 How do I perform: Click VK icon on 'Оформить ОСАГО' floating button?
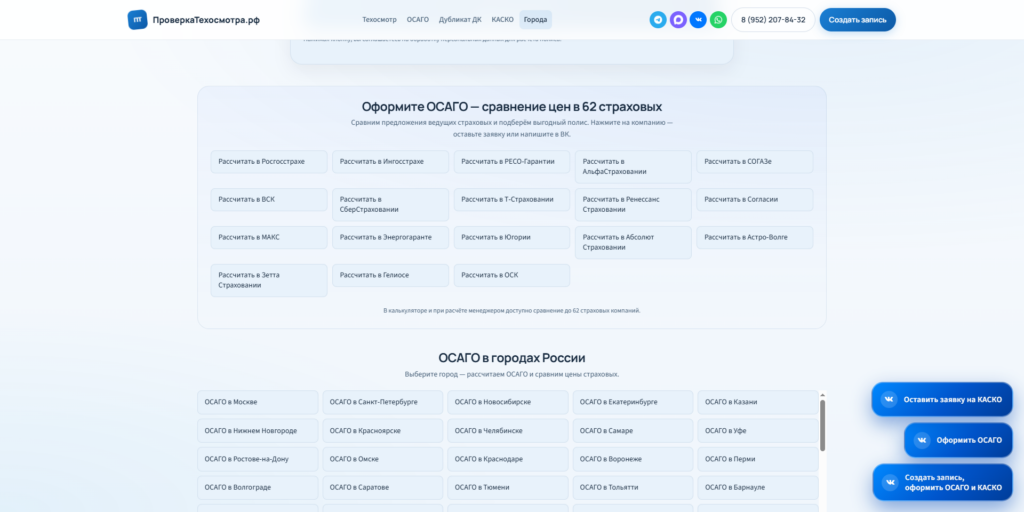point(921,440)
